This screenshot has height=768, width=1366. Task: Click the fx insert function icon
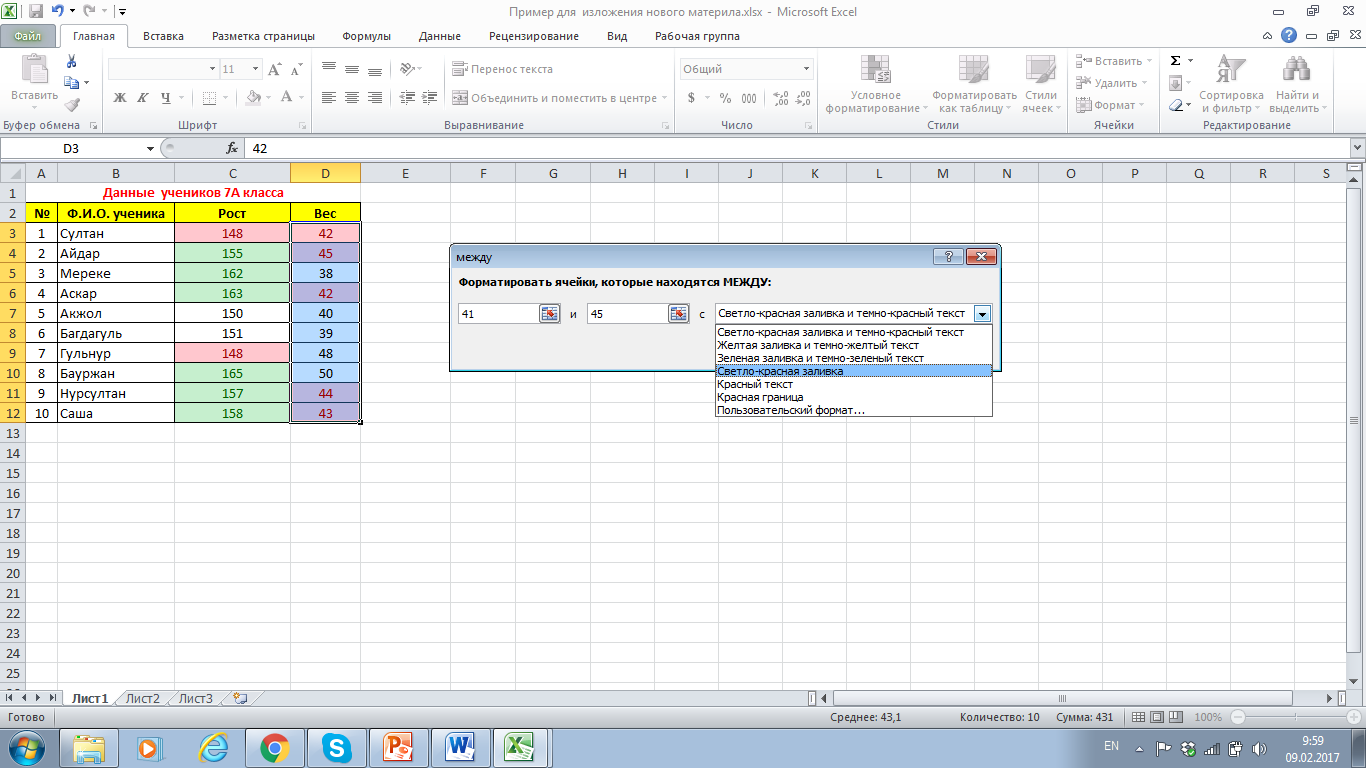(232, 148)
